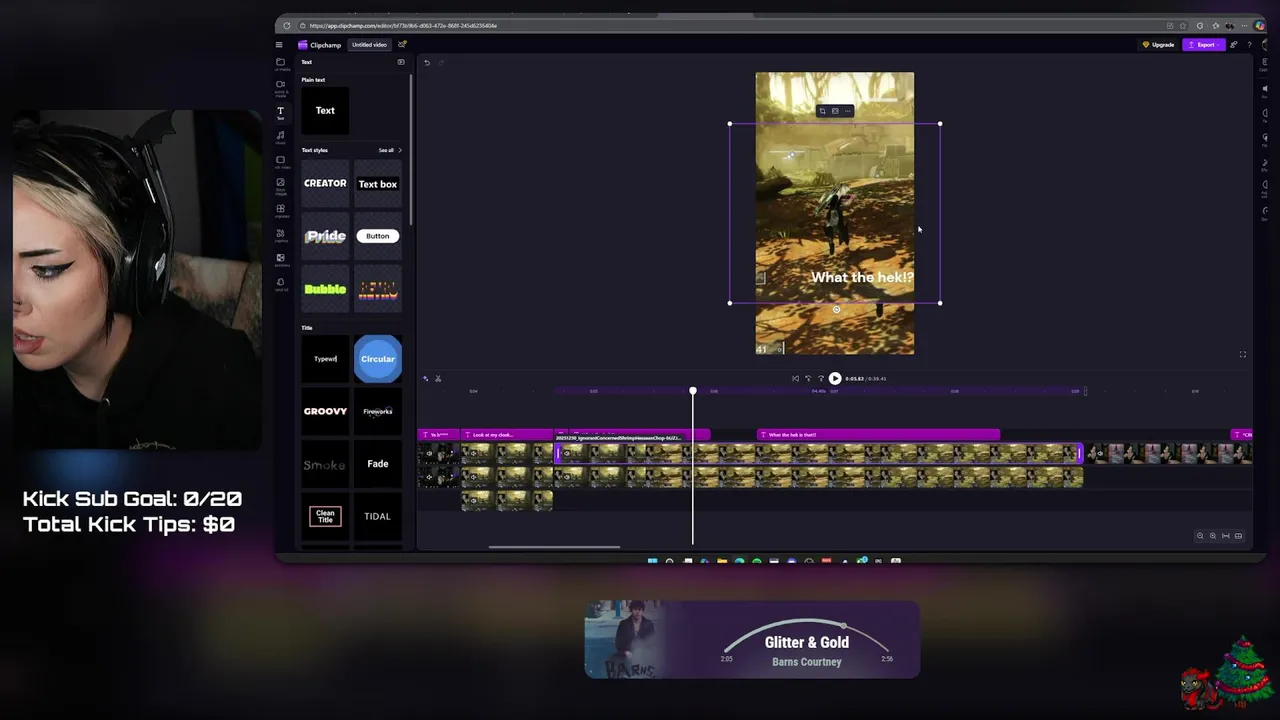Click the timeline horizontal scrollbar
This screenshot has width=1280, height=720.
coord(554,547)
